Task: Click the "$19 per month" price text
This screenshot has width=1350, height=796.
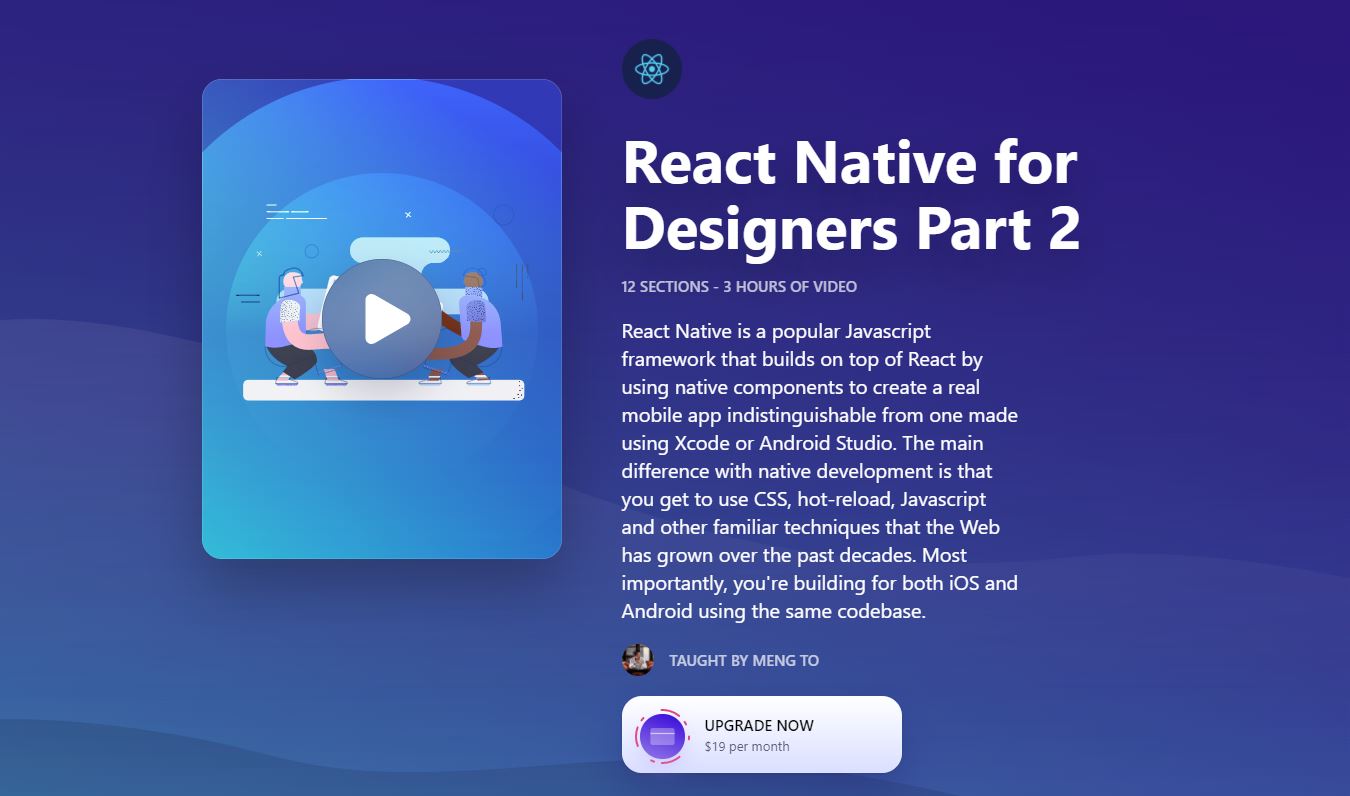Action: point(747,747)
